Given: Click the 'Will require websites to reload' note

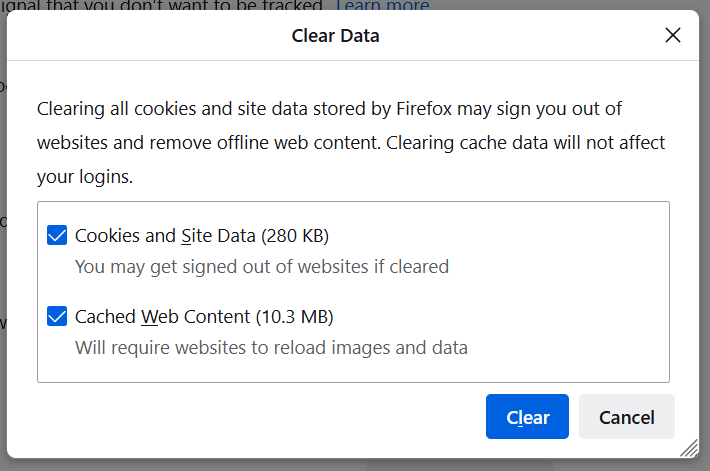Looking at the screenshot, I should (271, 348).
